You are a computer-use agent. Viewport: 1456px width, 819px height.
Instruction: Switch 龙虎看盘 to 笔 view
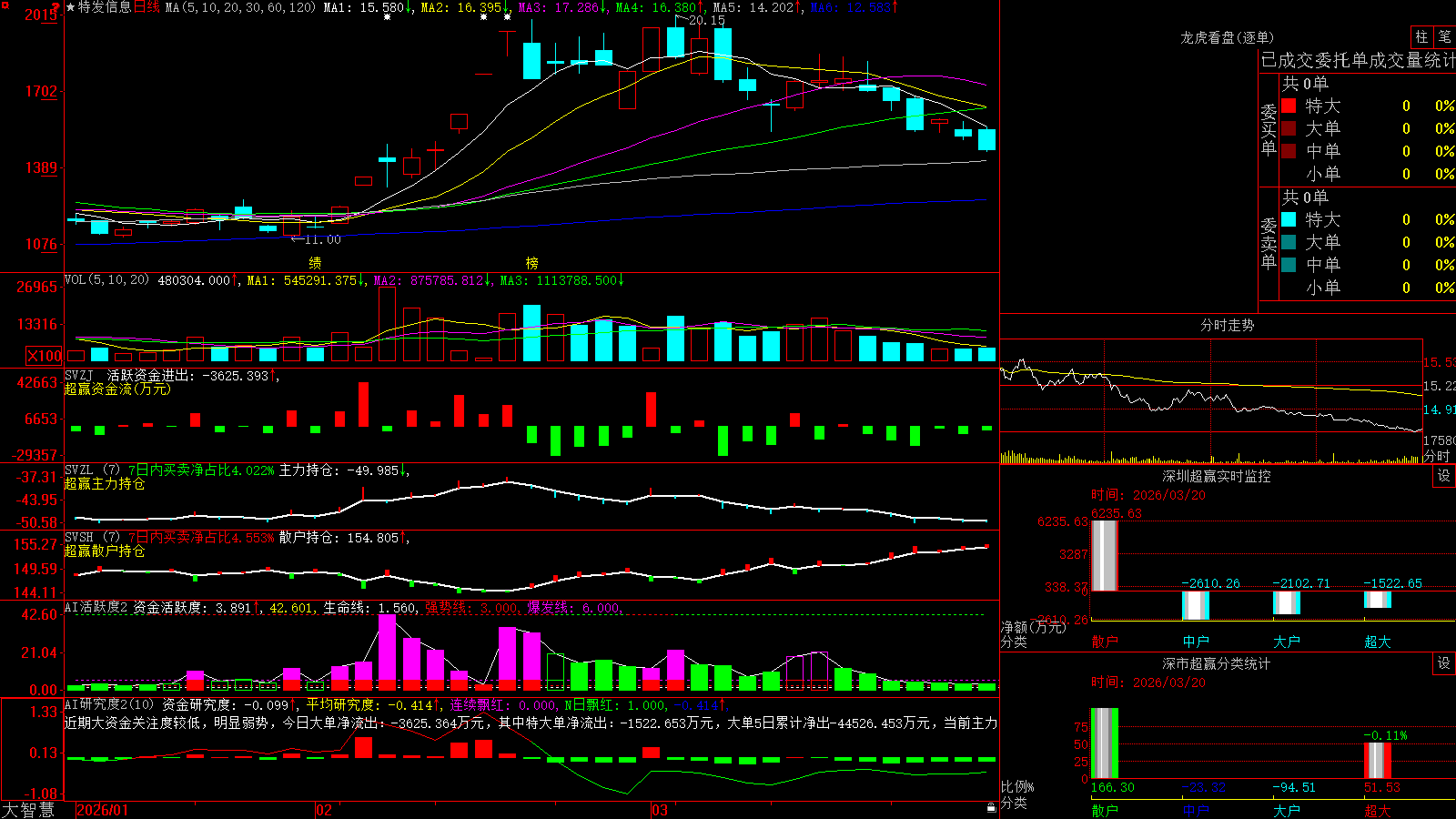pos(1445,37)
